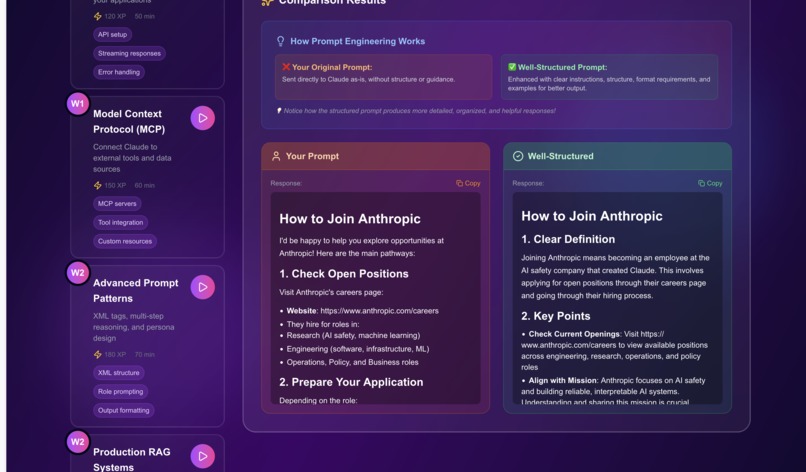Click the careers URL in Your Prompt response
Viewport: 806px width, 472px height.
(x=379, y=311)
